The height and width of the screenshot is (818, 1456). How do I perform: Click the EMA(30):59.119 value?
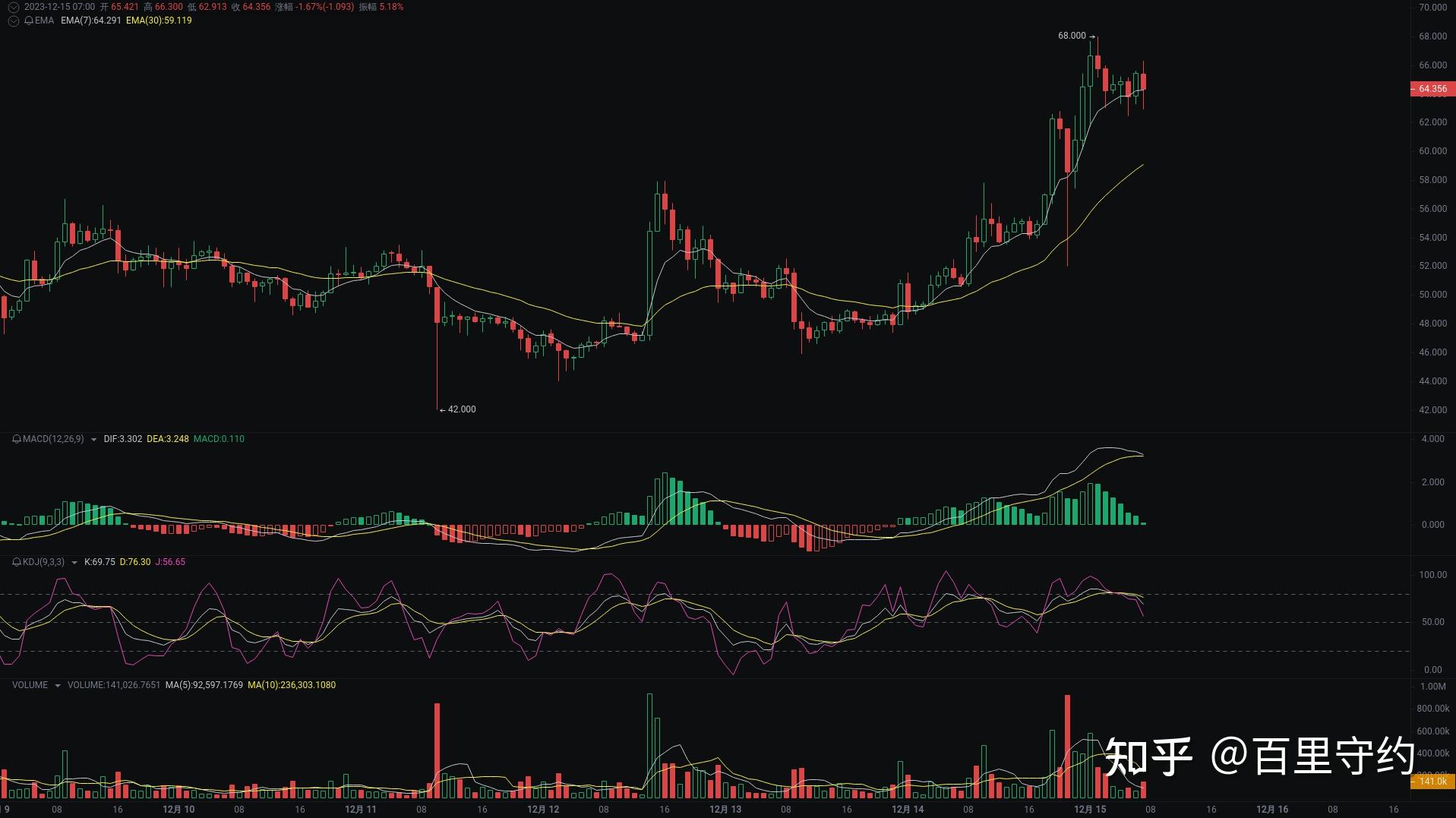click(159, 21)
